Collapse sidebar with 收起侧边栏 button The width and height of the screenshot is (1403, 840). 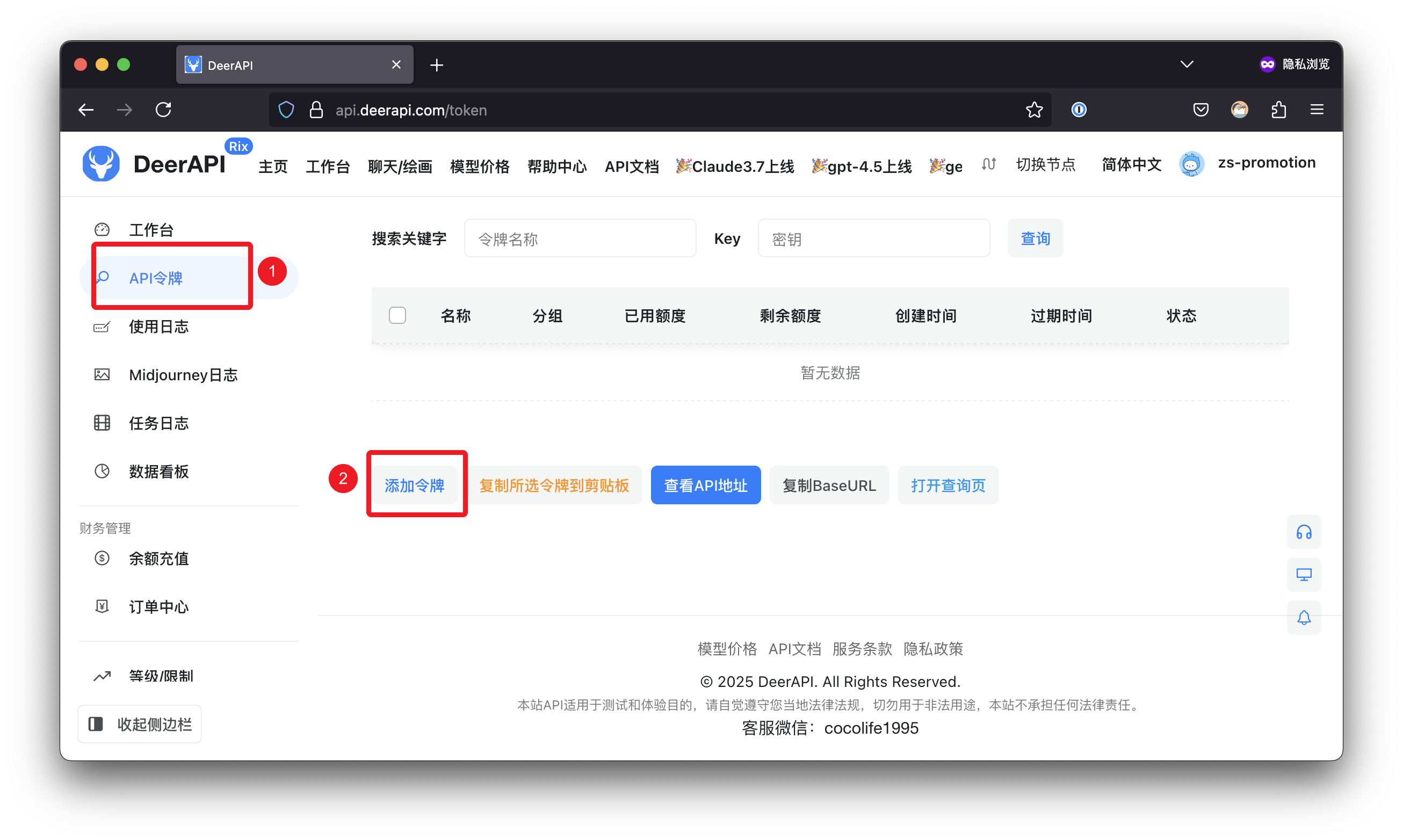tap(140, 724)
